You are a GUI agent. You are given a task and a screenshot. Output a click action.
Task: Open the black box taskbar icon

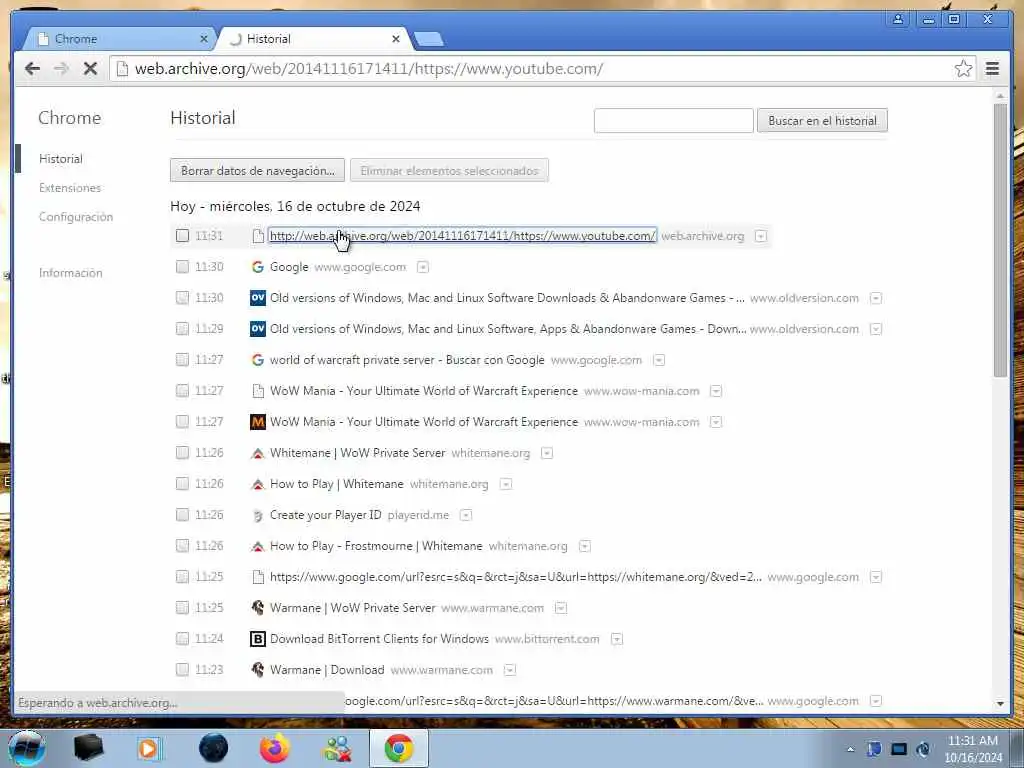pyautogui.click(x=88, y=748)
